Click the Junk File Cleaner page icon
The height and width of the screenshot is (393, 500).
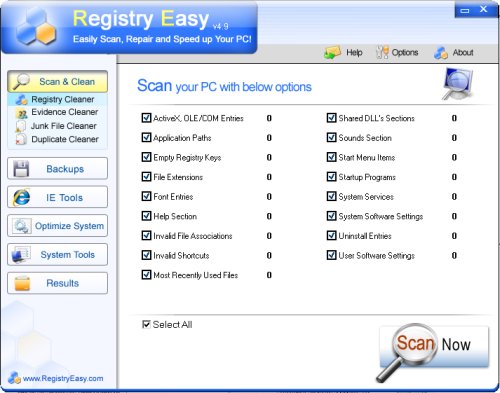(x=21, y=126)
